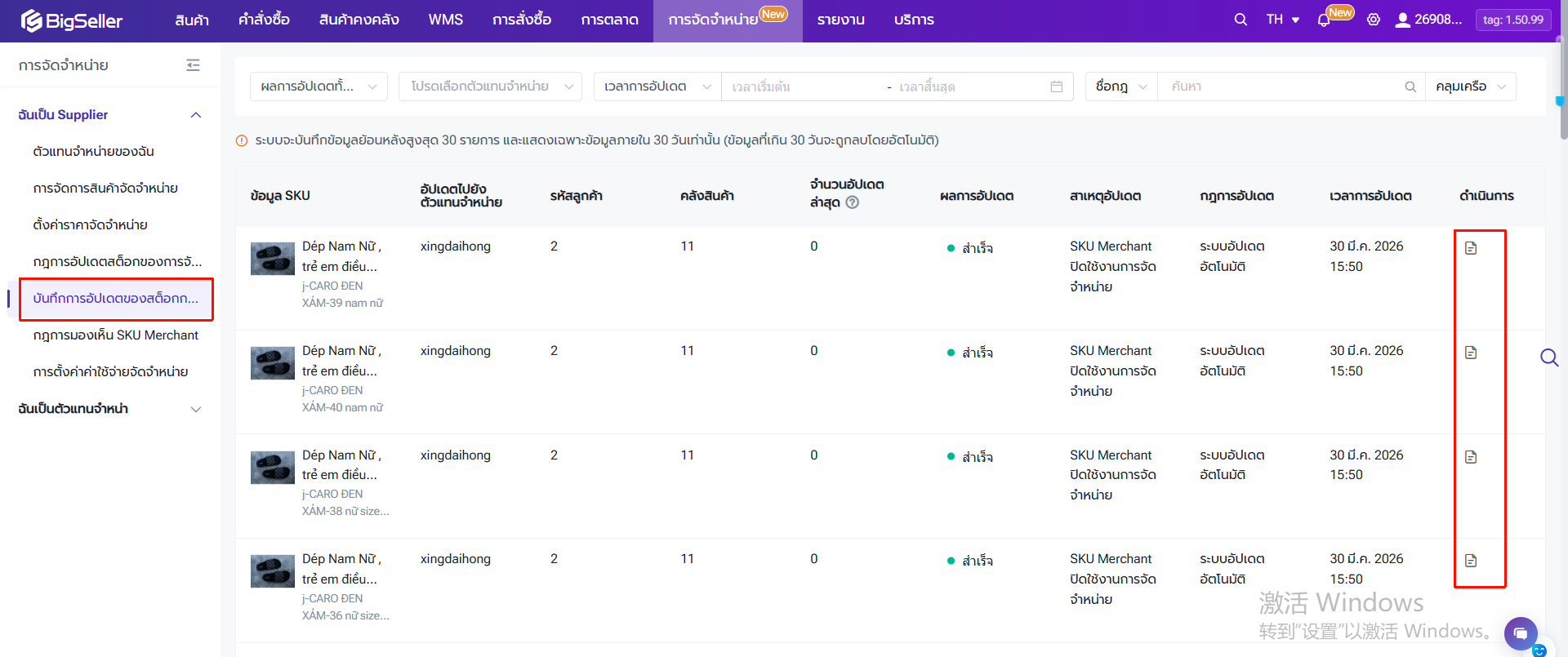This screenshot has width=1568, height=657.
Task: Open กฎการมองเห็น SKU Merchant page
Action: tap(116, 335)
